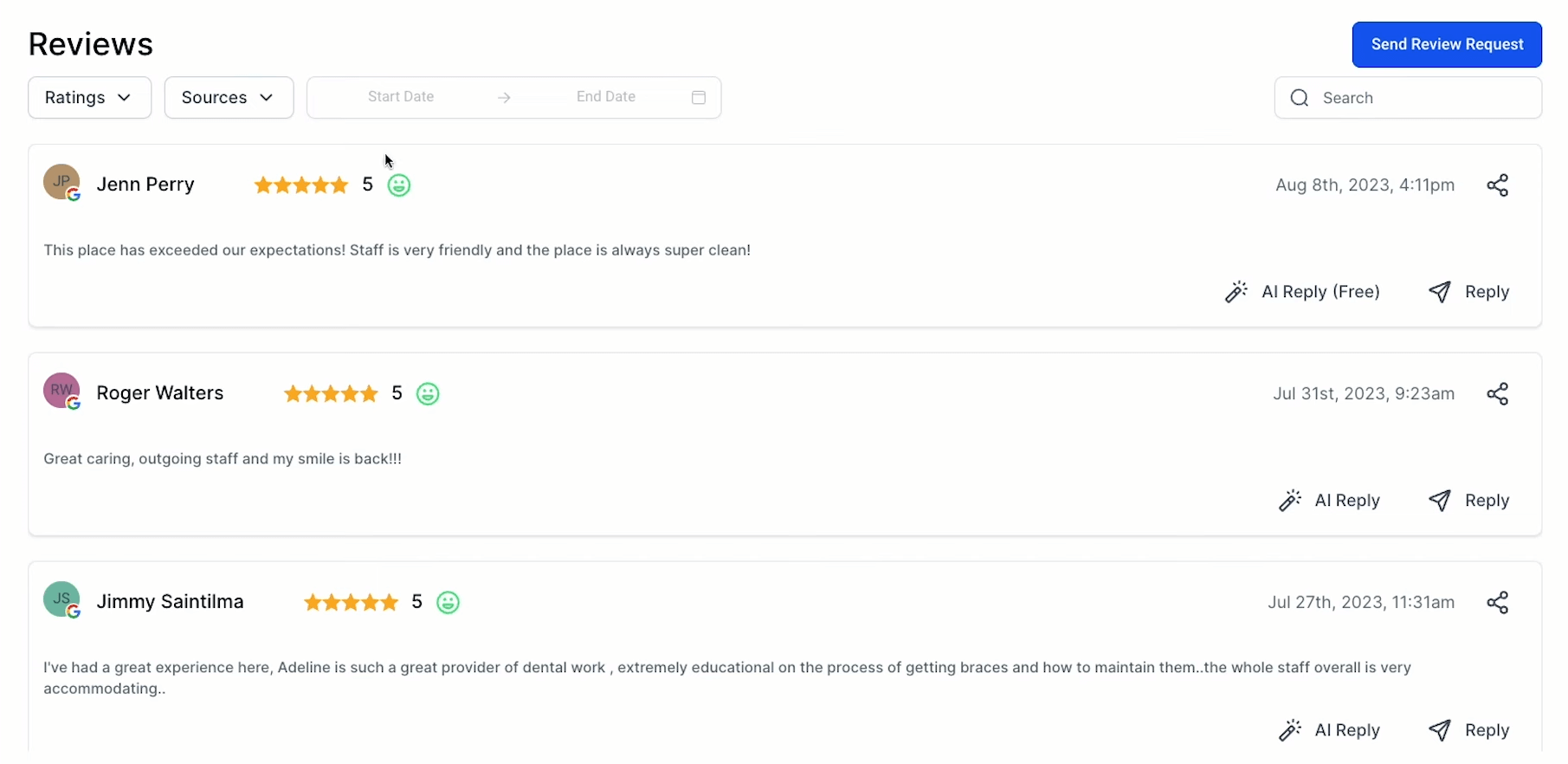Click Jimmy Saintilma's JS avatar
Viewport: 1568px width, 764px height.
[x=61, y=599]
